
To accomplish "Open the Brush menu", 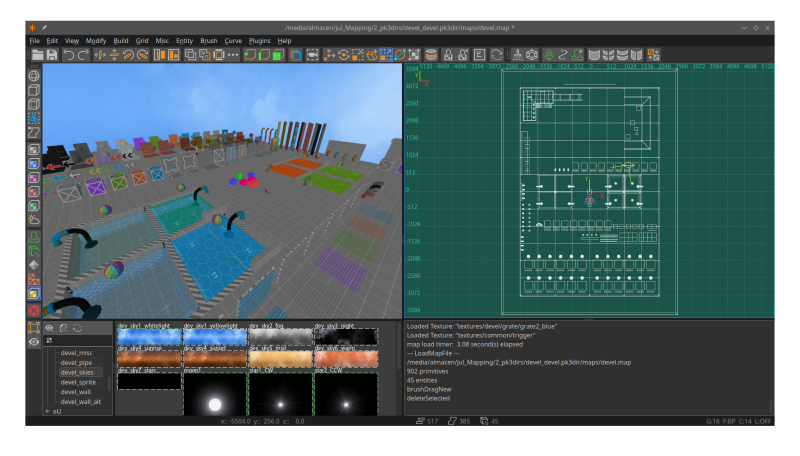I will (x=208, y=40).
